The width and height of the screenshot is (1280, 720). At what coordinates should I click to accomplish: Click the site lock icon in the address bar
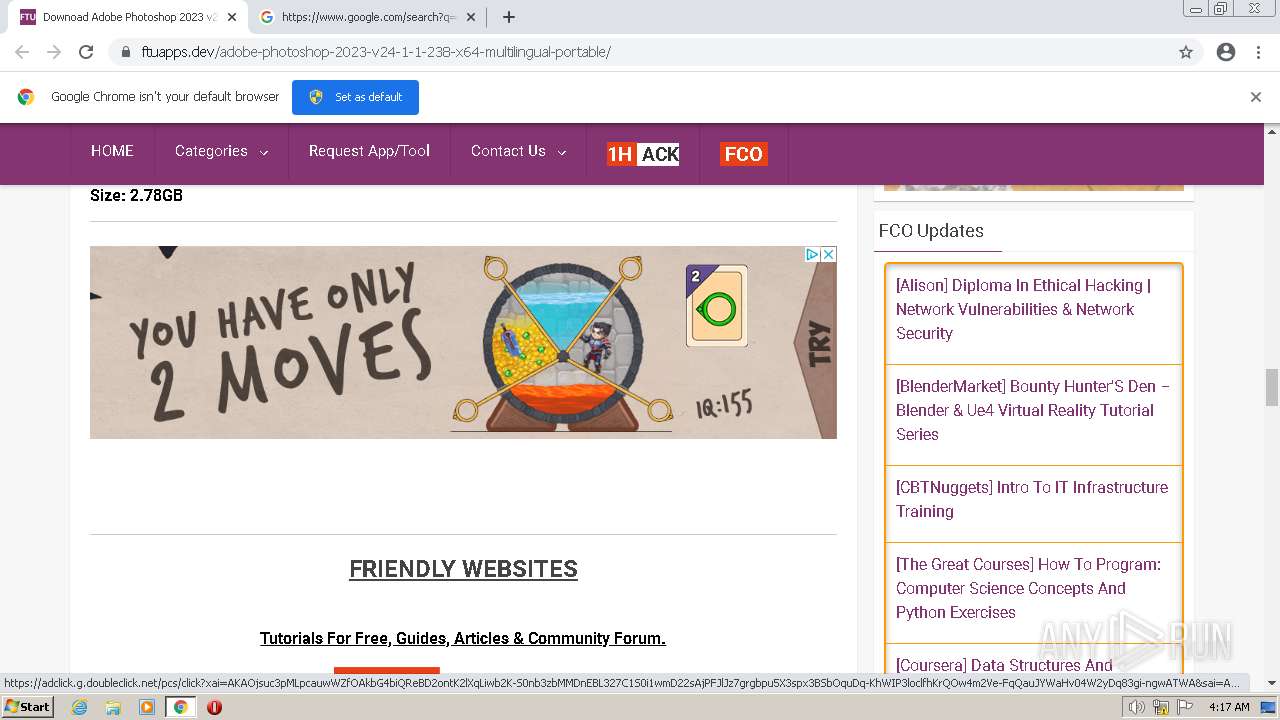coord(126,52)
